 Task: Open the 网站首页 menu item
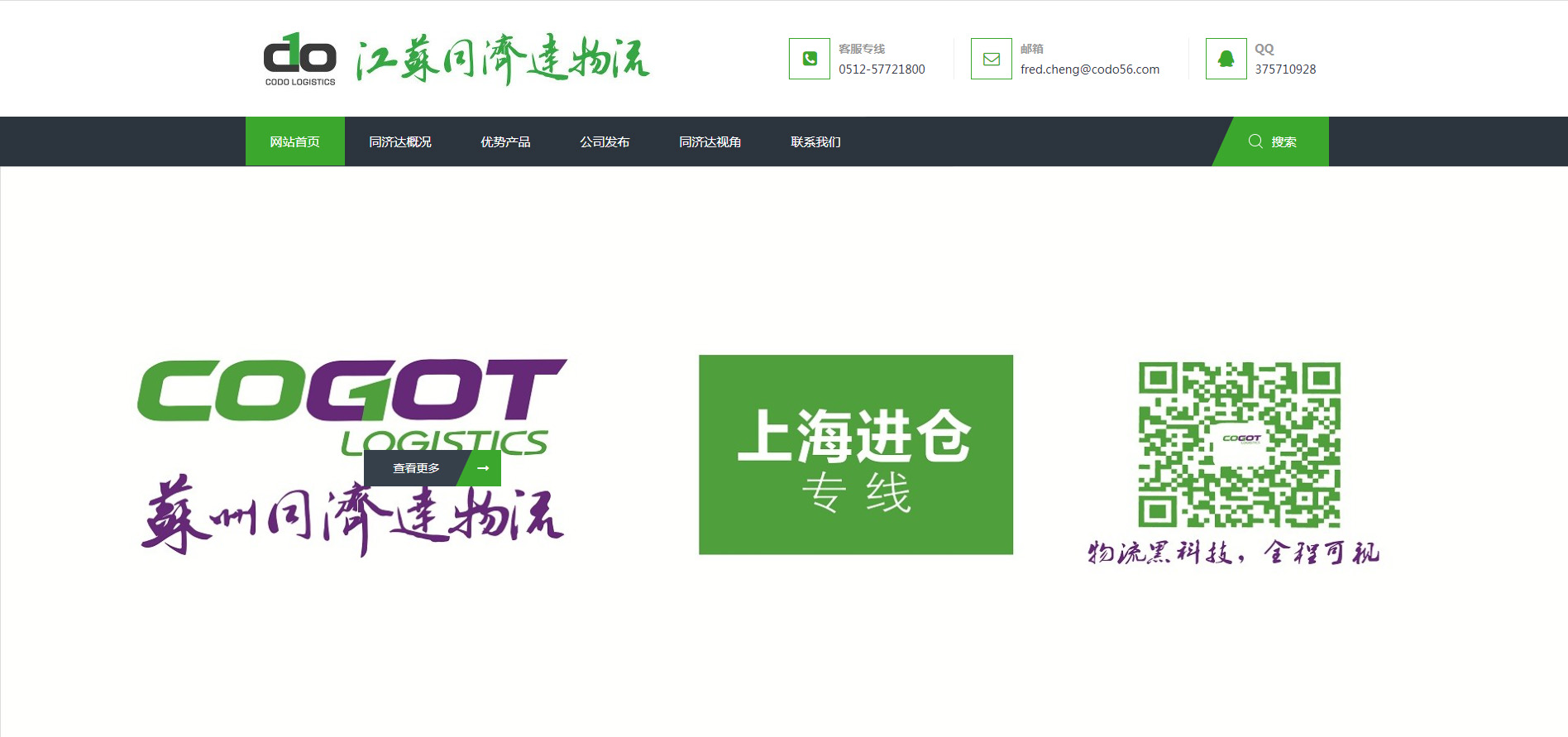click(295, 141)
